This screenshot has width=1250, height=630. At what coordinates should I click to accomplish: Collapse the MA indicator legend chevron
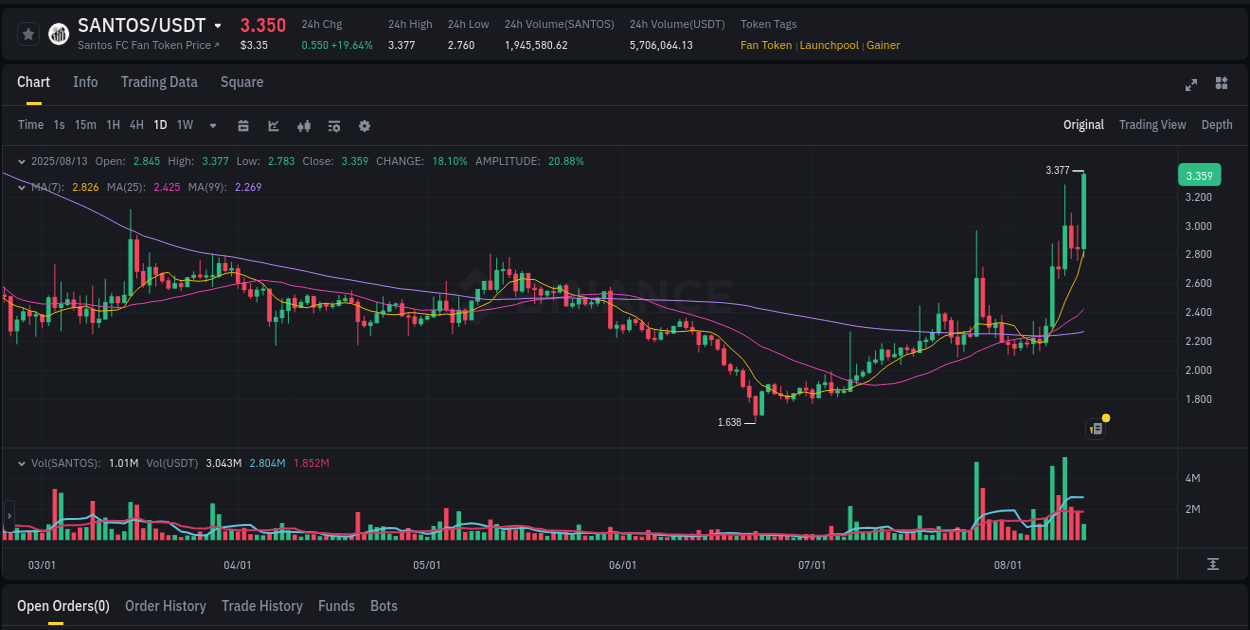click(22, 187)
